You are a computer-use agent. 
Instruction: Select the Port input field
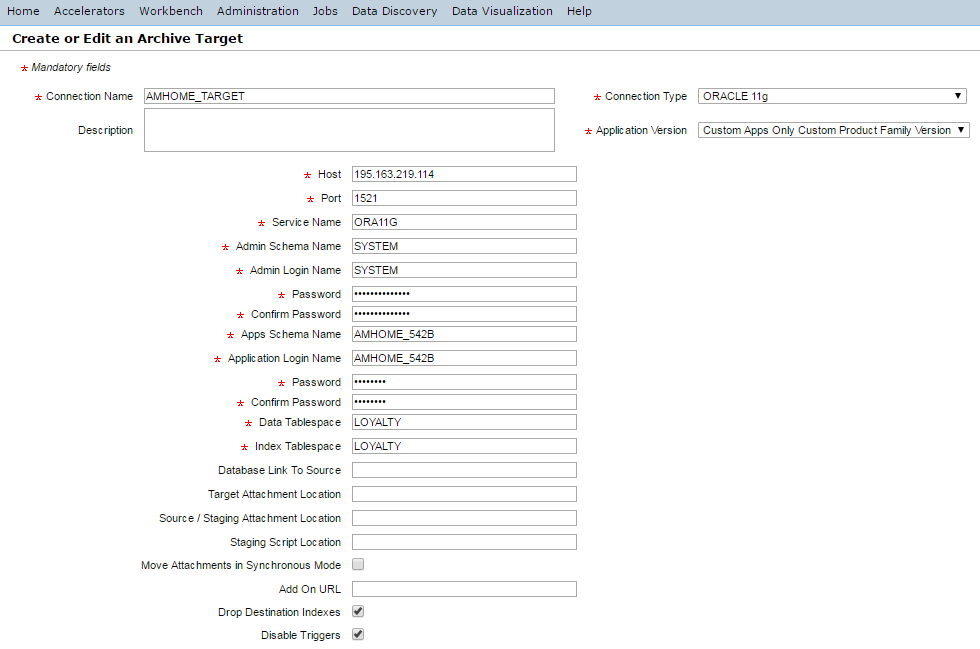click(464, 198)
